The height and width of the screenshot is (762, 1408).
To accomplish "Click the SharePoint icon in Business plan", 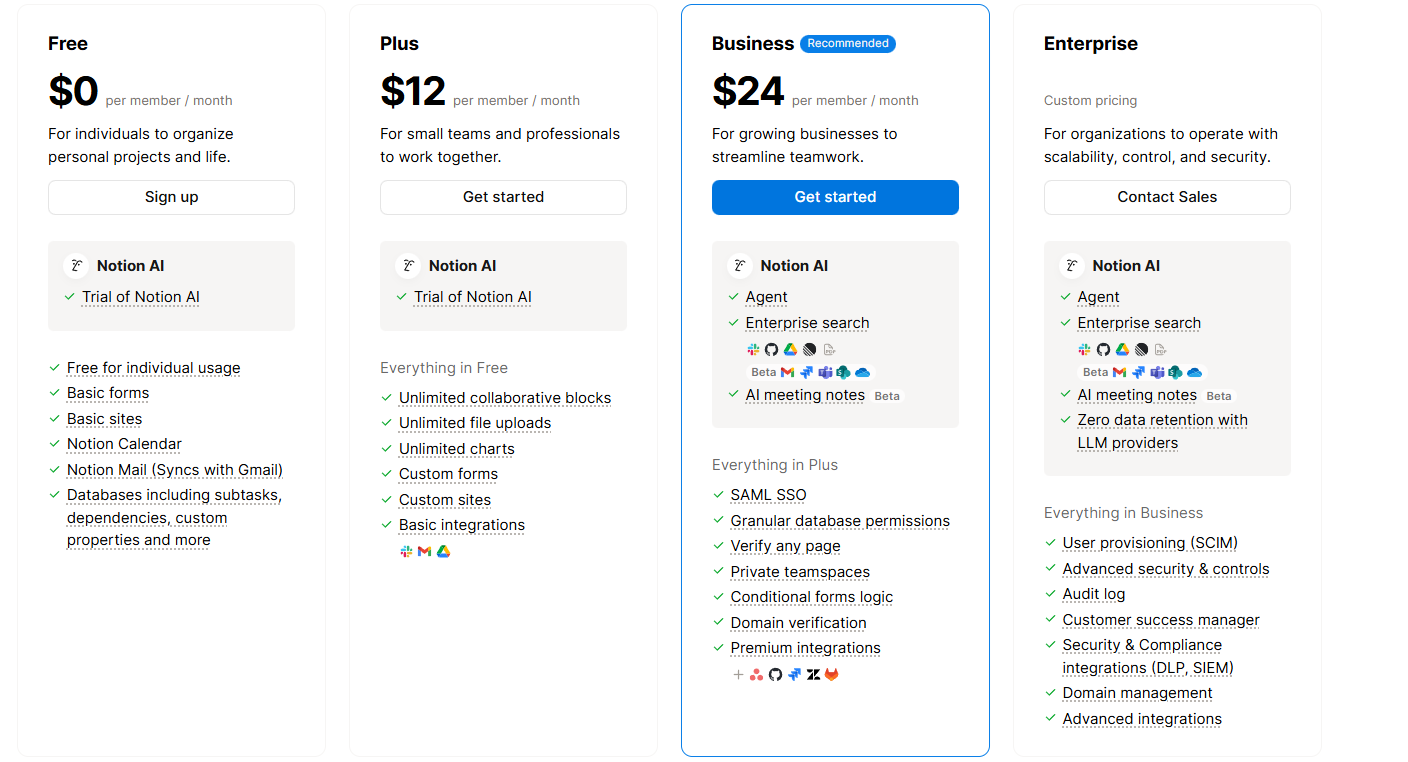I will [843, 372].
